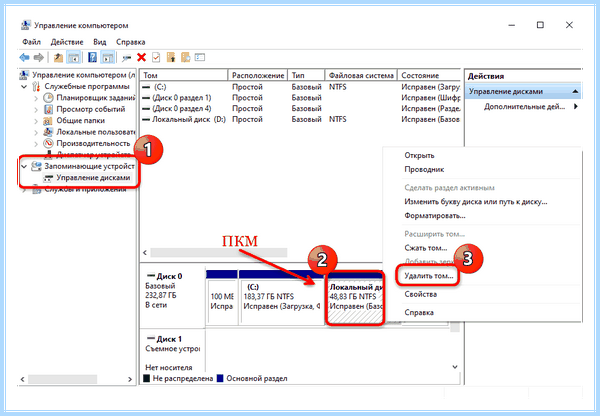Select Планировщик заданий in the tree
600x416 pixels.
point(96,98)
